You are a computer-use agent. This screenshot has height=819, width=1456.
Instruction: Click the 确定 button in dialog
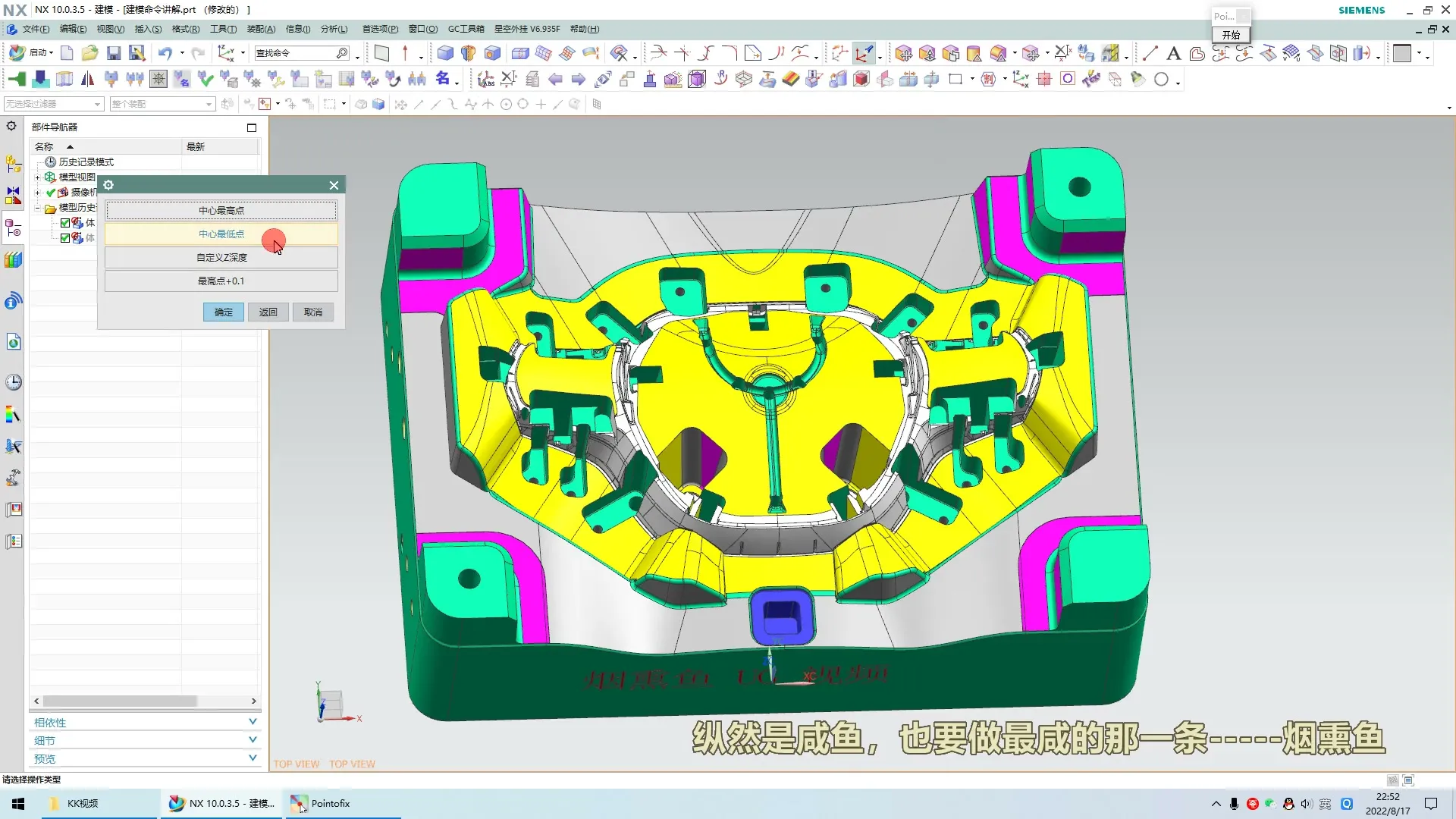223,312
